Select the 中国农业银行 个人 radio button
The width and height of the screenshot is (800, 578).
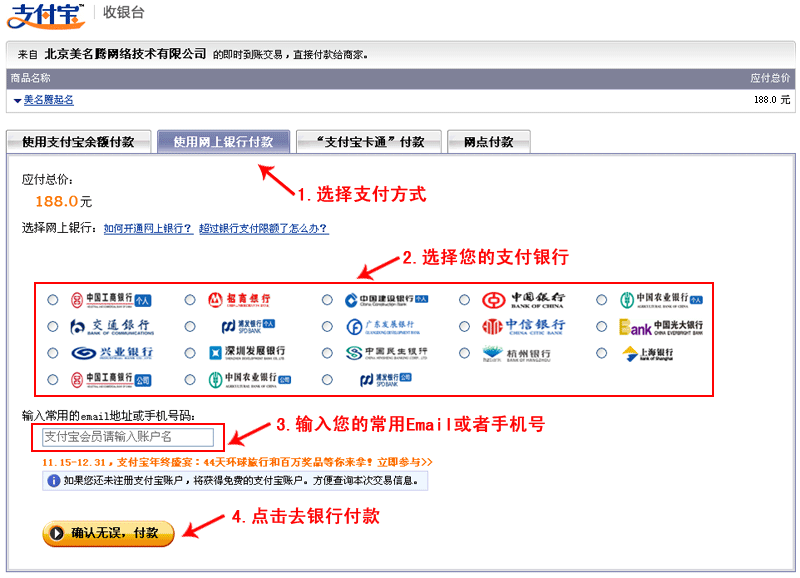pos(602,300)
